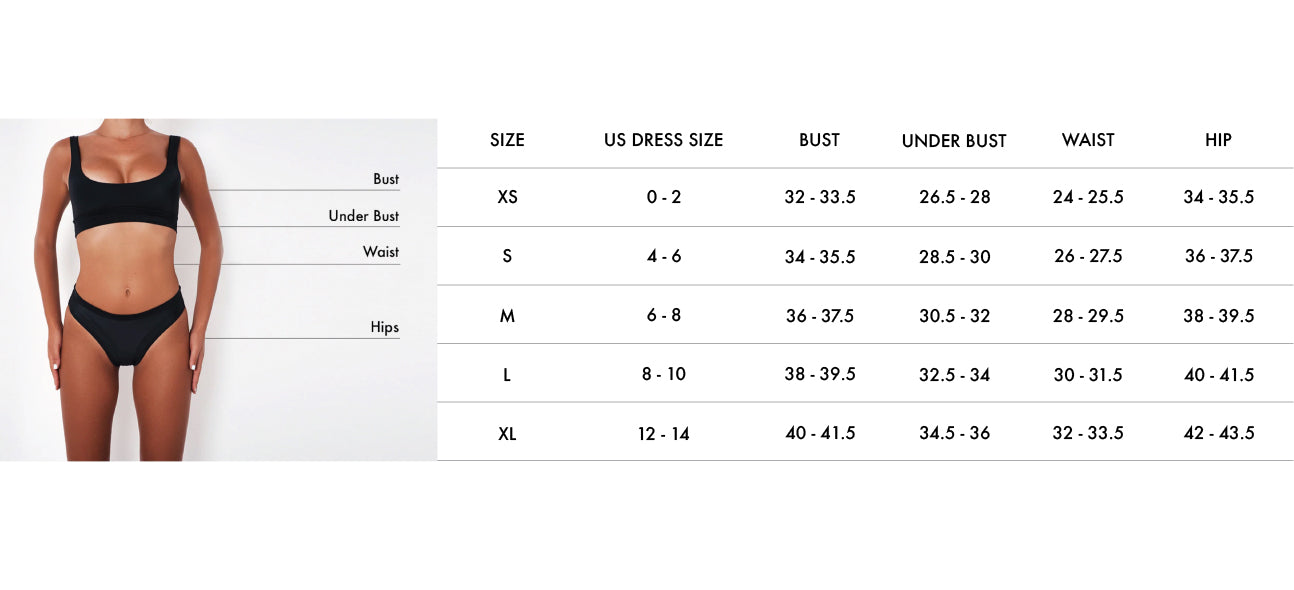Select the hip 42 - 43.5 cell
Viewport: 1294px width, 590px height.
[x=1219, y=434]
